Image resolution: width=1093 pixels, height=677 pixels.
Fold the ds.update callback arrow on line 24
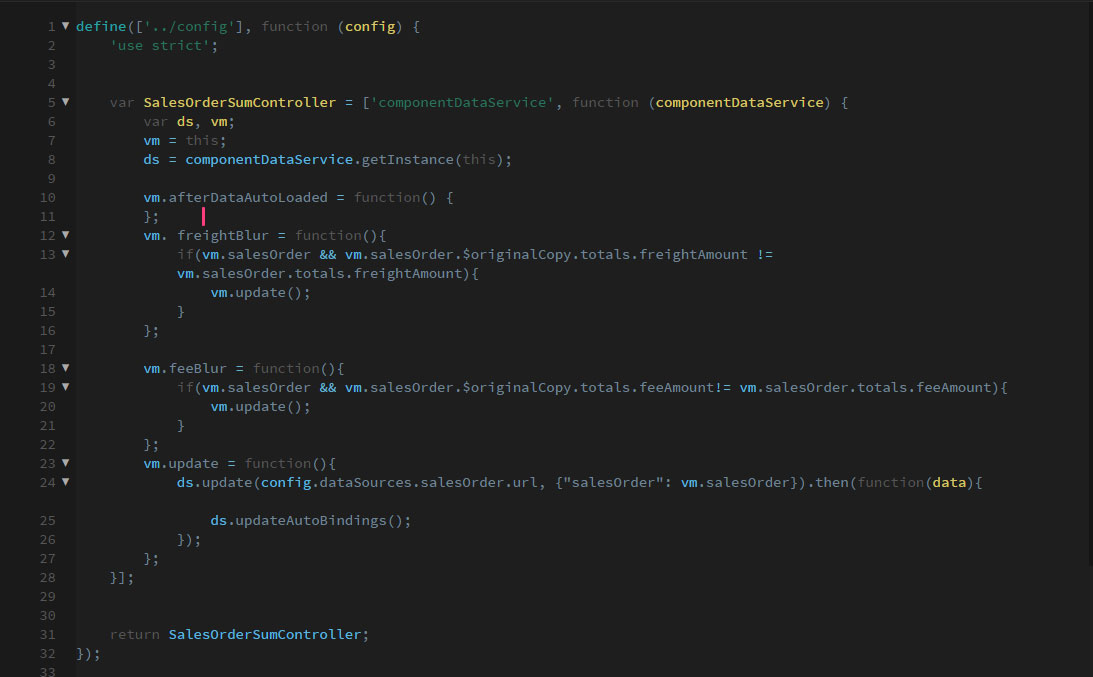[66, 481]
